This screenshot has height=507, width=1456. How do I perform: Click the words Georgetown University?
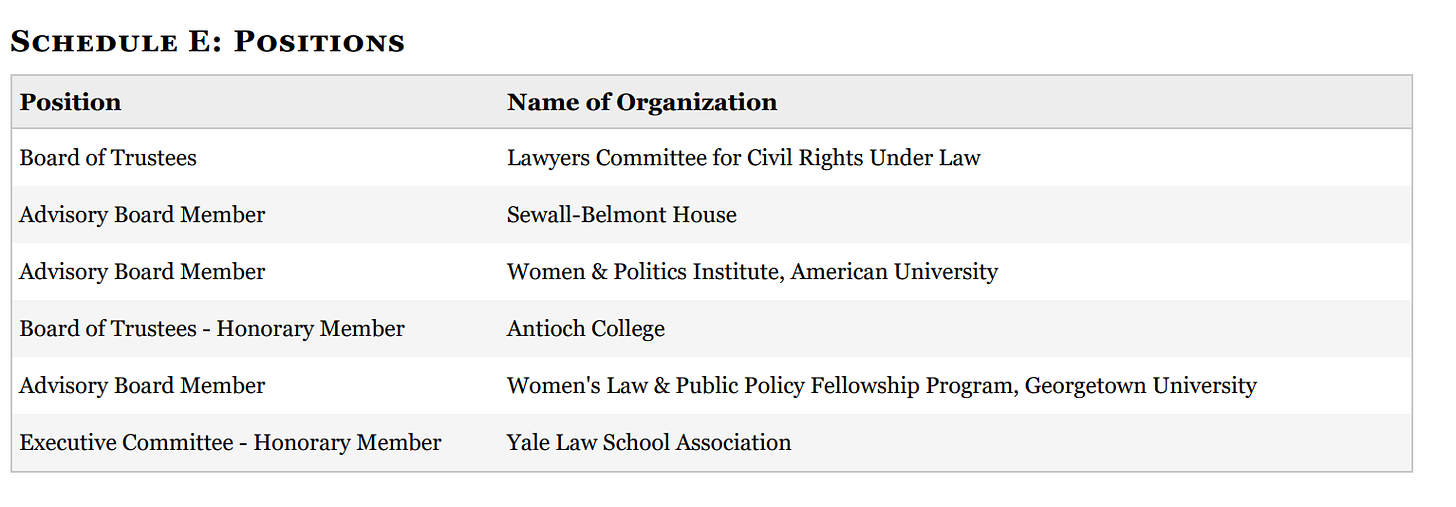click(x=1140, y=386)
